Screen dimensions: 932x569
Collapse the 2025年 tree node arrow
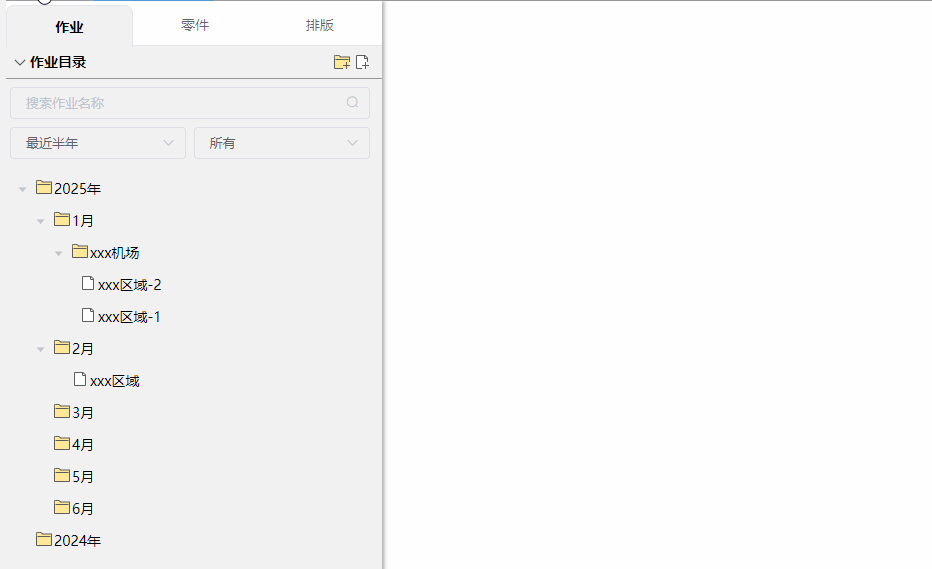click(23, 189)
